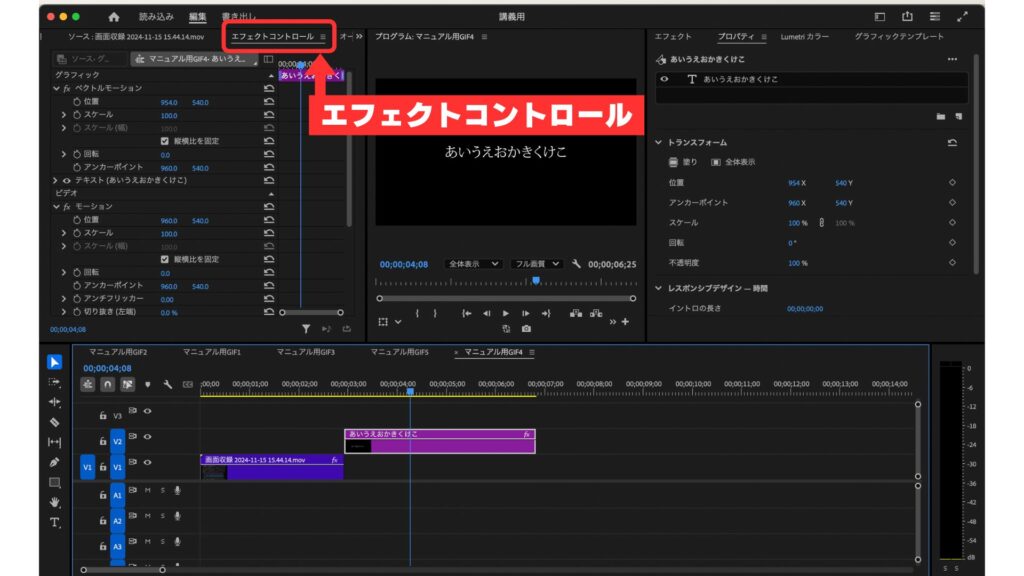Image resolution: width=1024 pixels, height=576 pixels.
Task: Add keyframe for 不透明度 in Properties
Action: coord(952,263)
